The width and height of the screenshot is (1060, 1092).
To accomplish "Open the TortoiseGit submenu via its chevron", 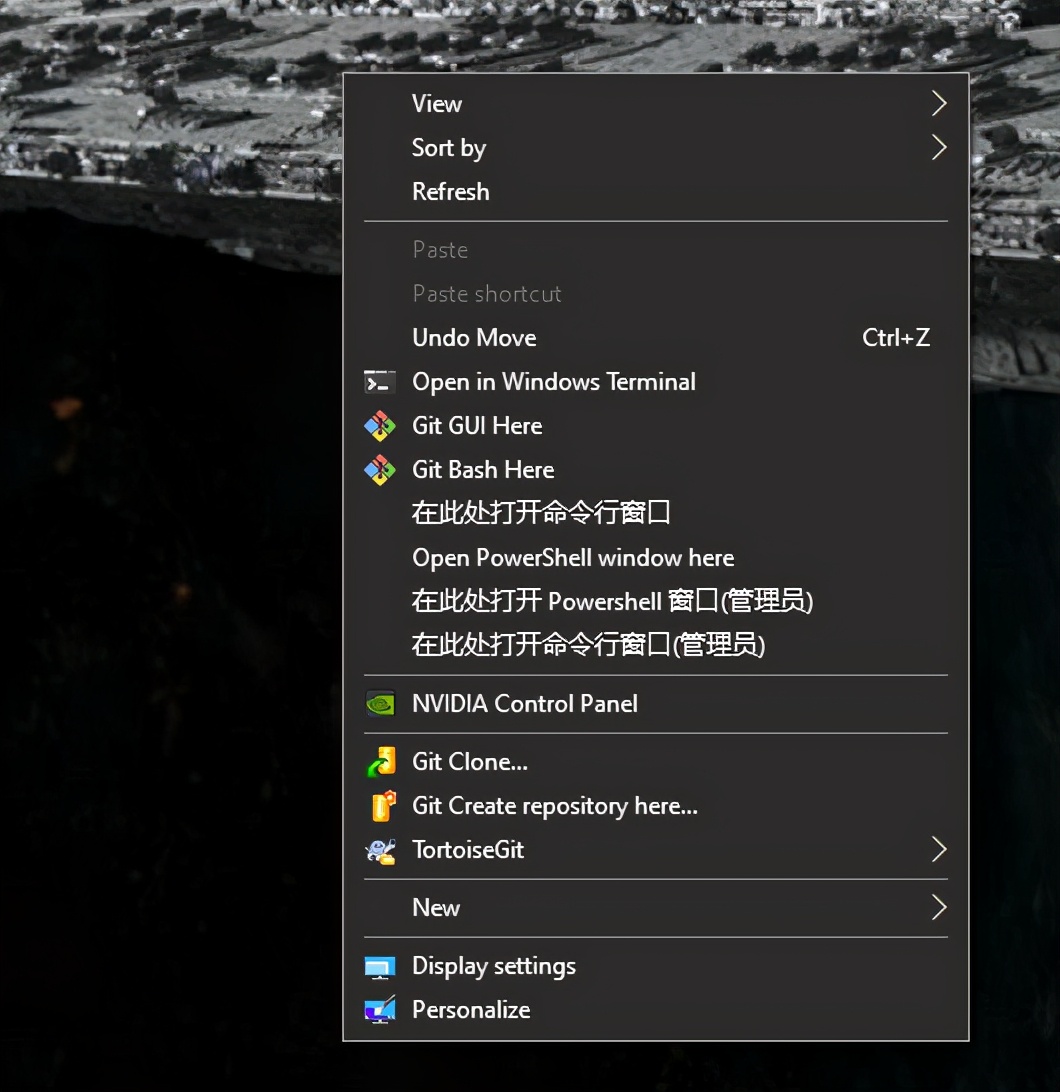I will coord(938,849).
